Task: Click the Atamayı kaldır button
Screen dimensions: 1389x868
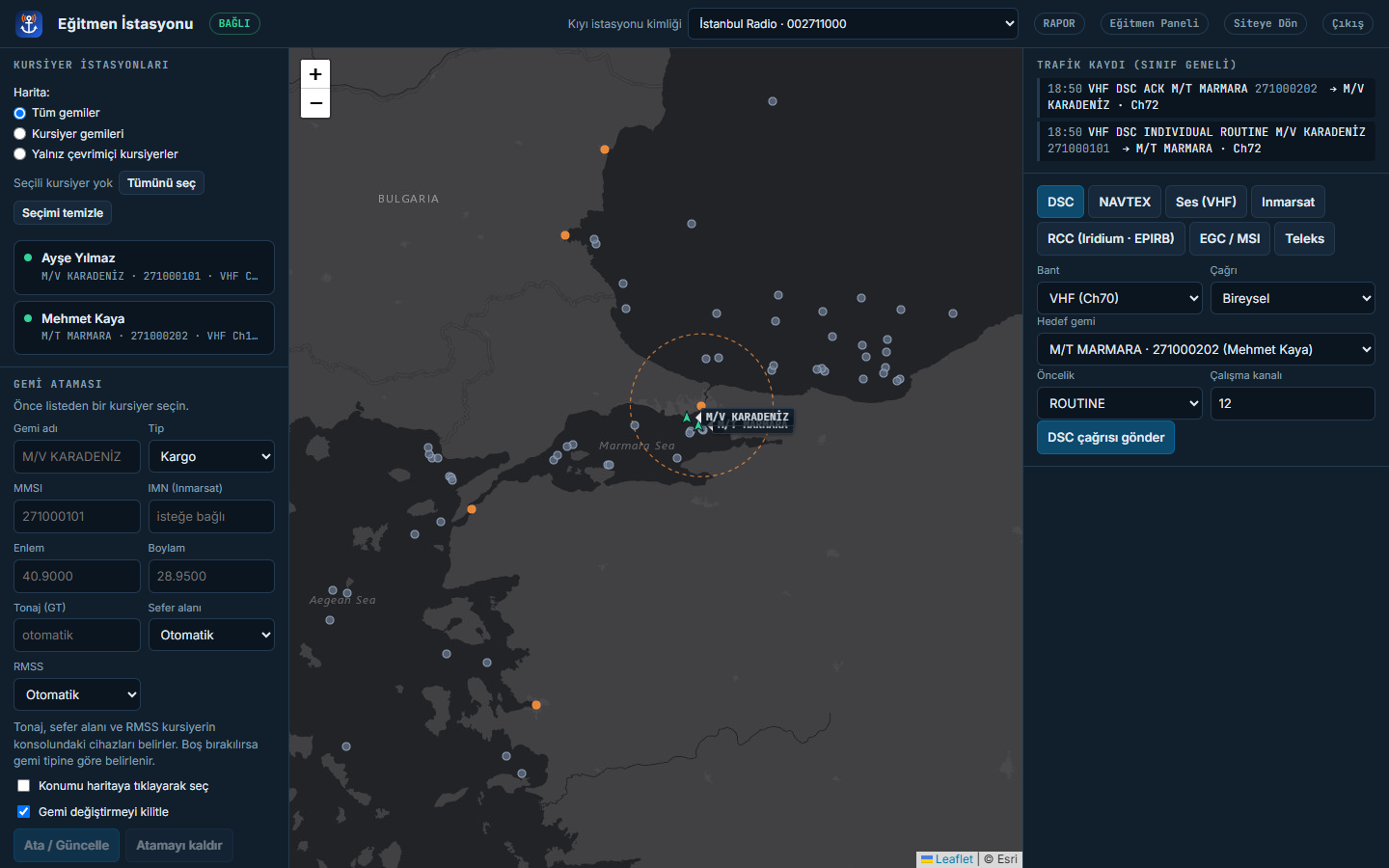Action: (179, 846)
